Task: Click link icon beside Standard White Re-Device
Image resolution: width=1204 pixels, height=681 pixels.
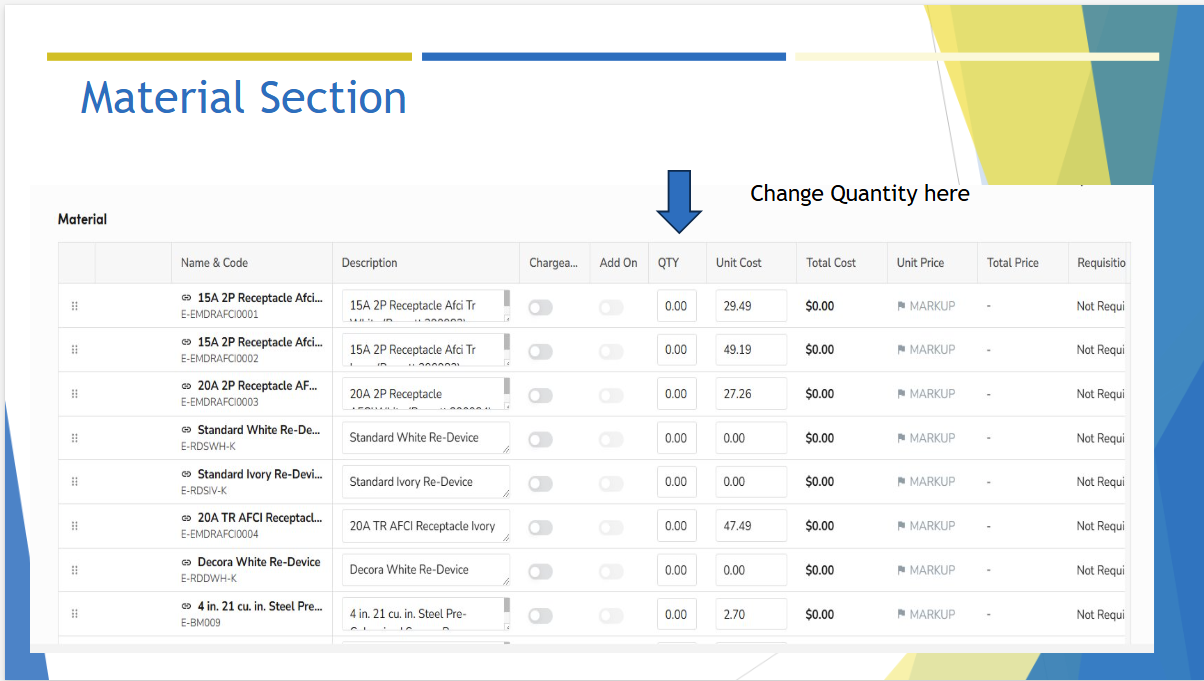Action: click(186, 430)
